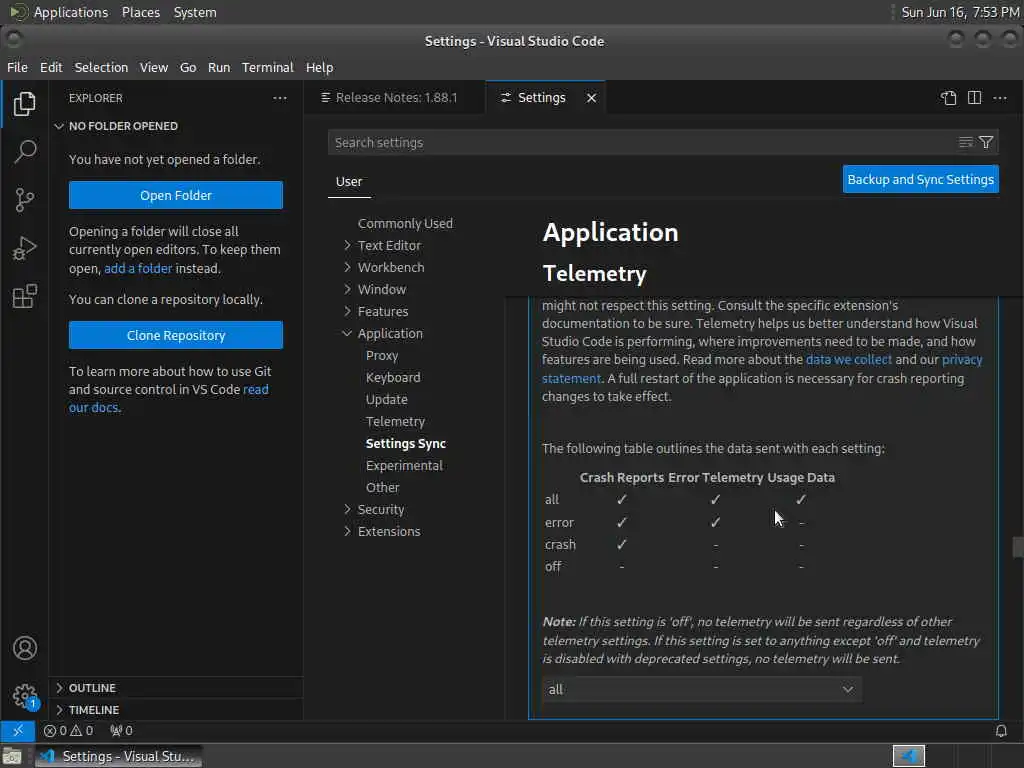Expand Text Editor settings category
The height and width of the screenshot is (768, 1024).
pyautogui.click(x=389, y=246)
